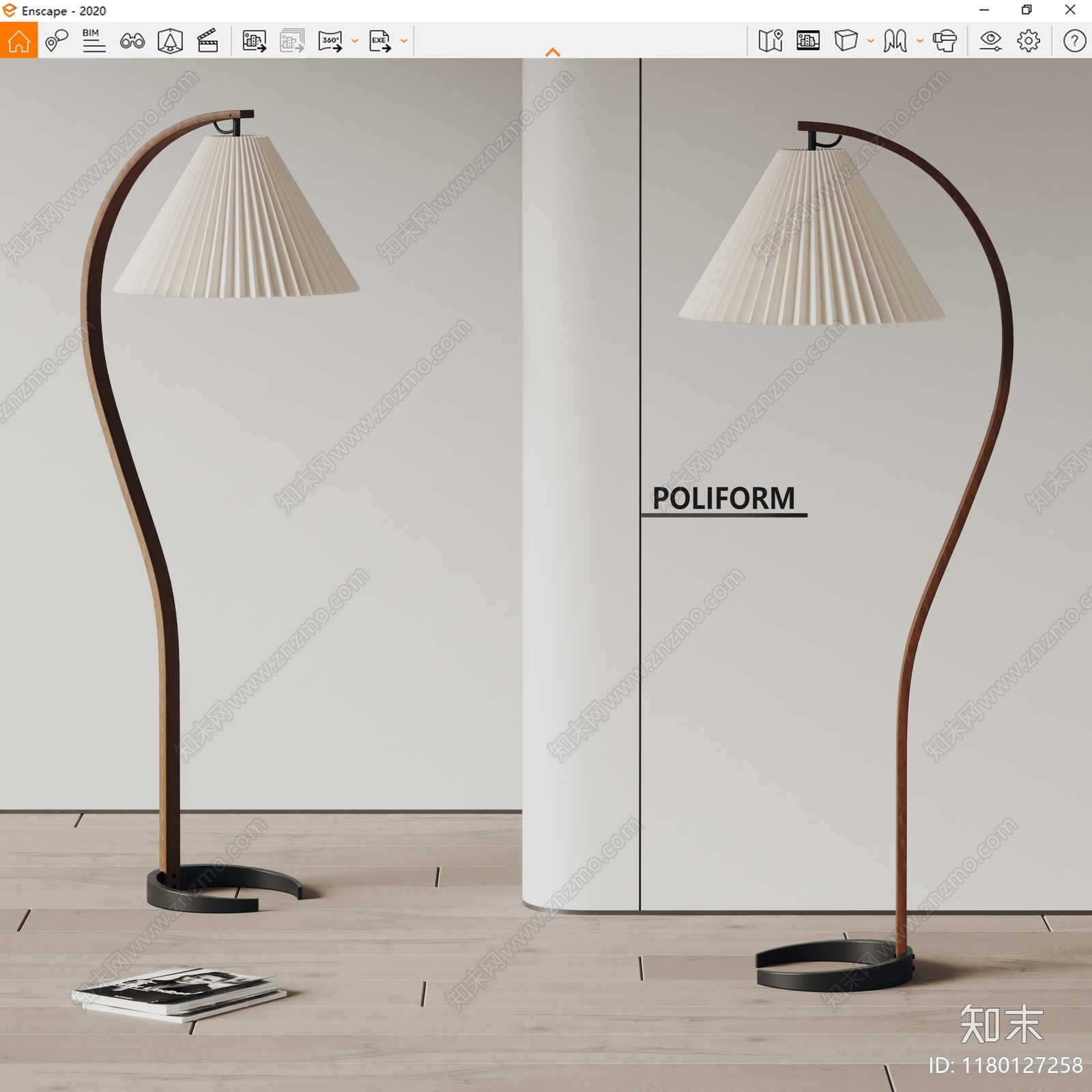Toggle orthographic projection cube icon

[x=846, y=41]
